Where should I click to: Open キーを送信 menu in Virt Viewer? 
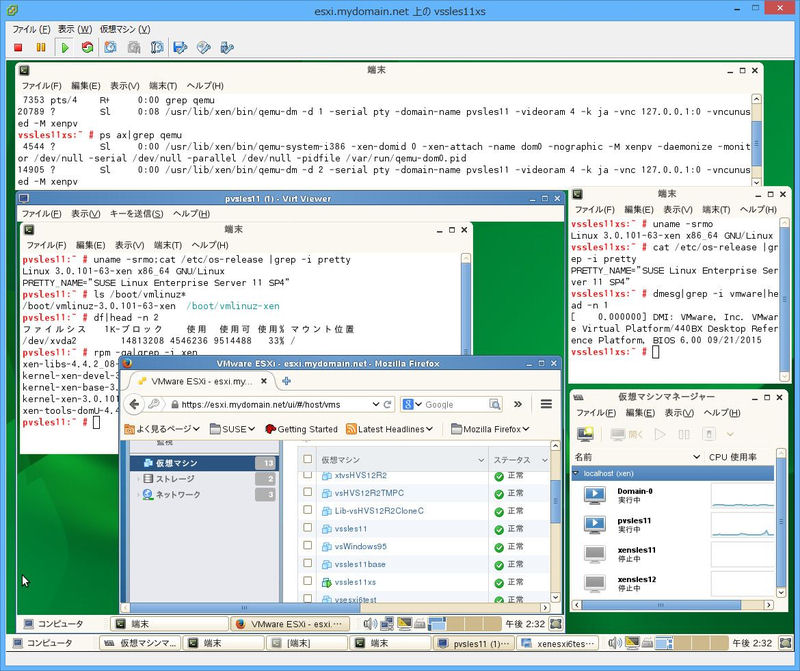click(x=137, y=213)
